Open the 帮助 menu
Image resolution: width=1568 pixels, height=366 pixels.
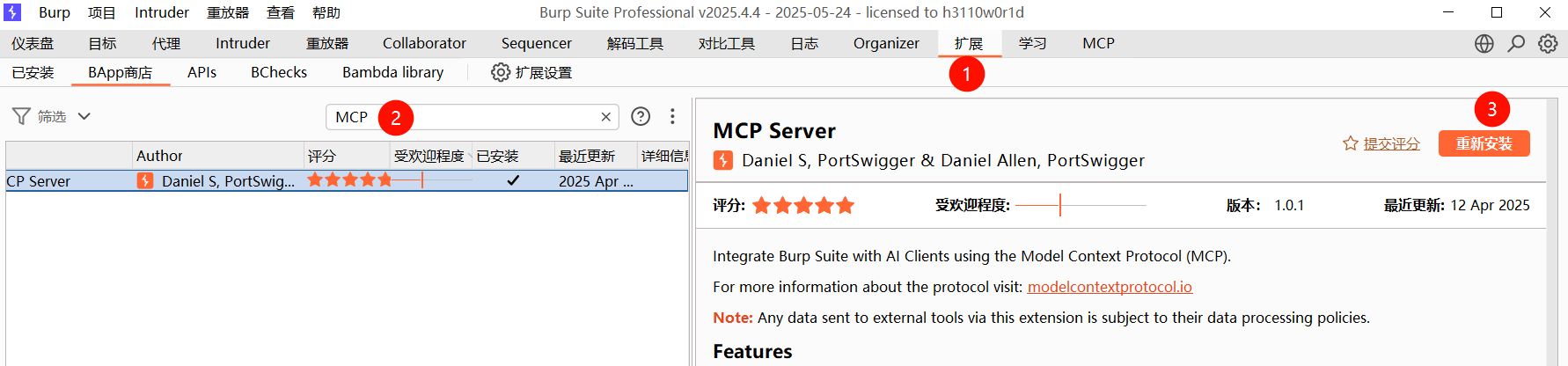(326, 12)
